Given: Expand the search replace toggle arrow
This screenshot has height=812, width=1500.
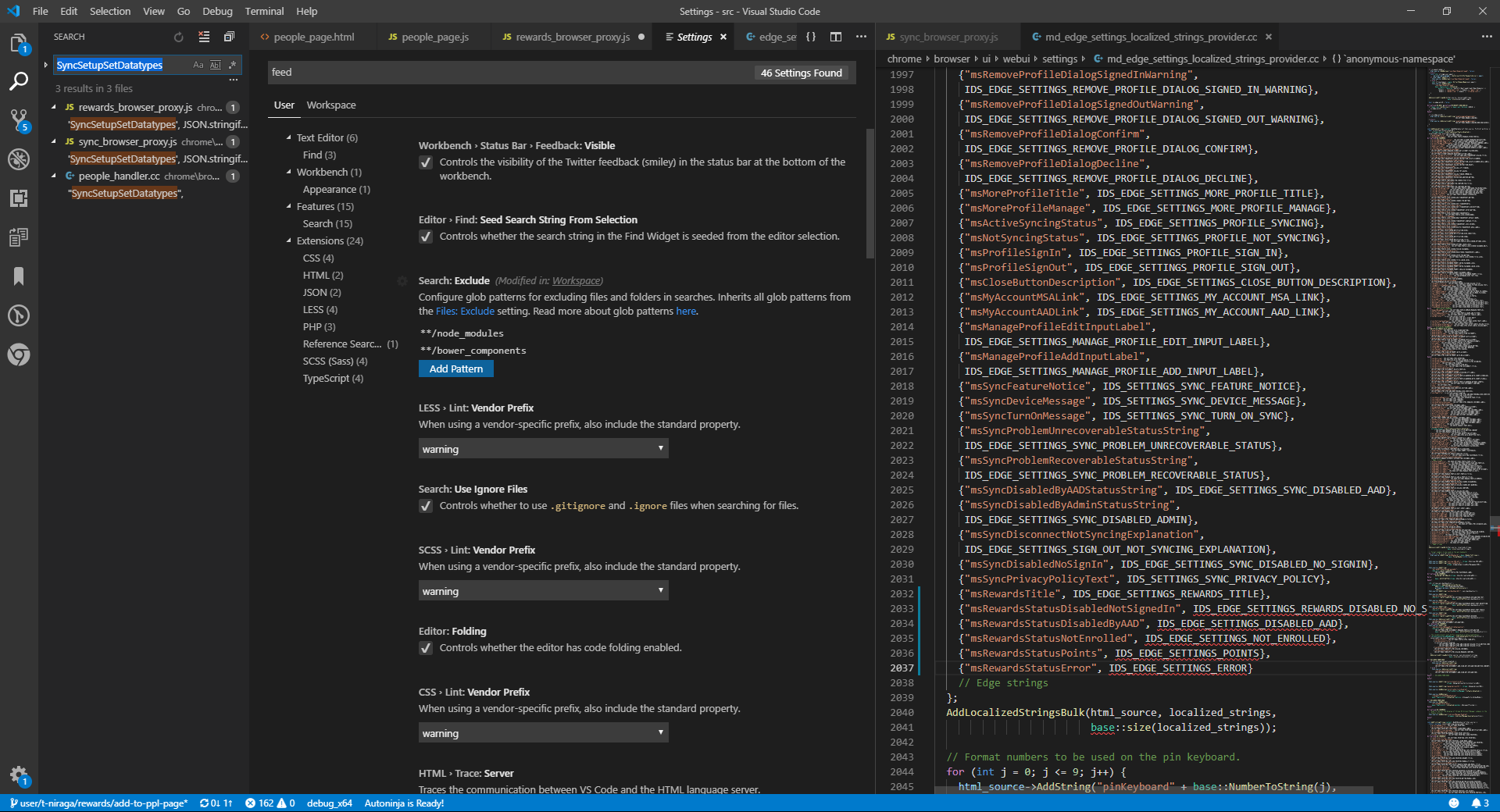Looking at the screenshot, I should pos(46,65).
